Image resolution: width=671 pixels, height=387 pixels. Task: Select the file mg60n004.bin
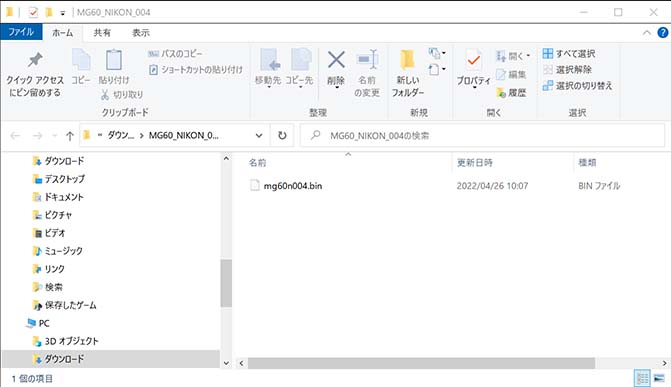click(293, 186)
